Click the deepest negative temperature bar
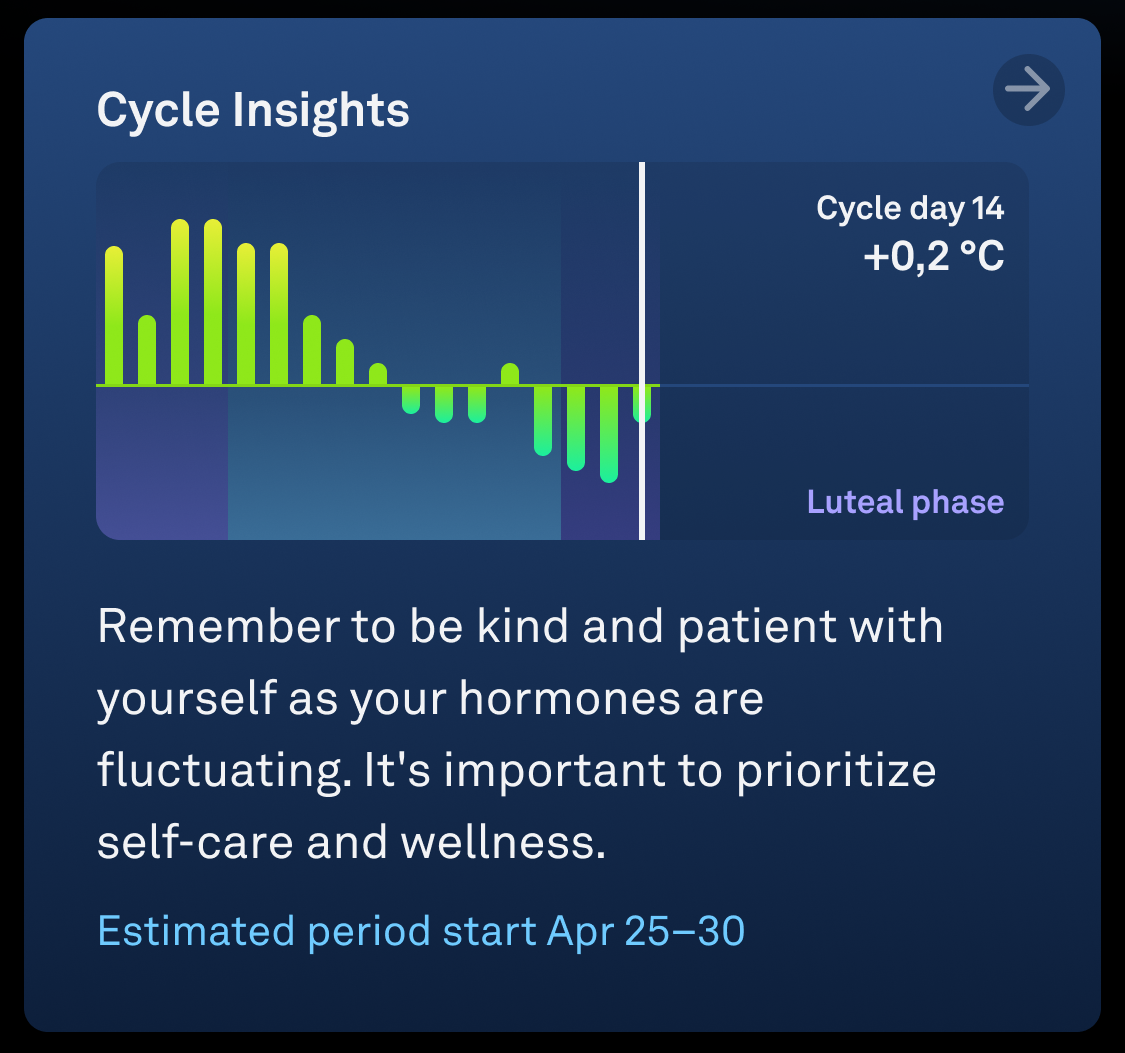This screenshot has height=1053, width=1125. click(609, 434)
